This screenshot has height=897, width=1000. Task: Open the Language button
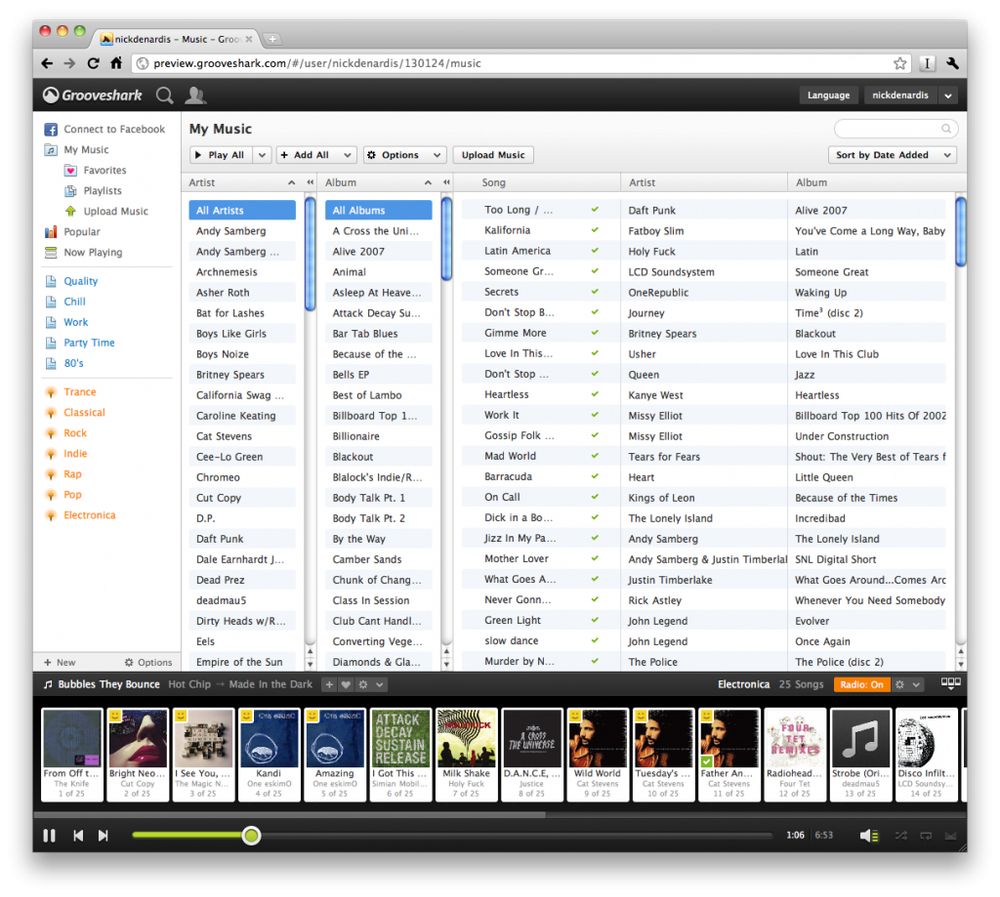tap(828, 96)
